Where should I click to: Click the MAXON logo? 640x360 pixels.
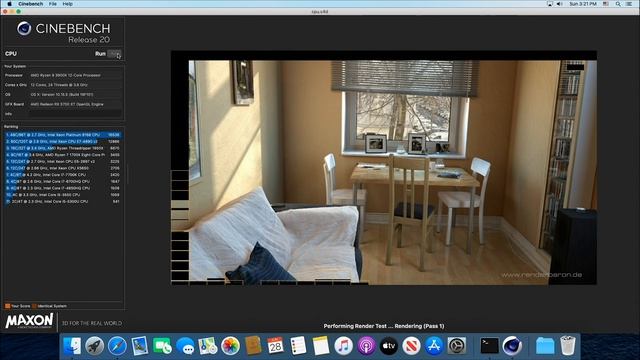[29, 321]
